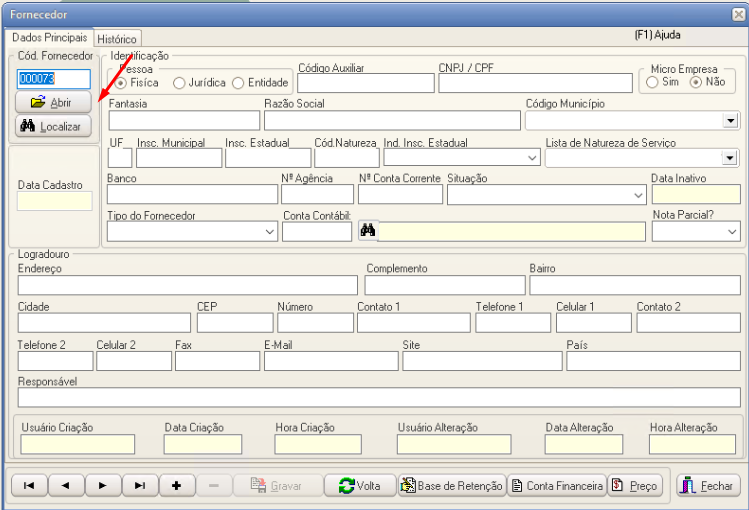Click the Fechar button

(707, 485)
